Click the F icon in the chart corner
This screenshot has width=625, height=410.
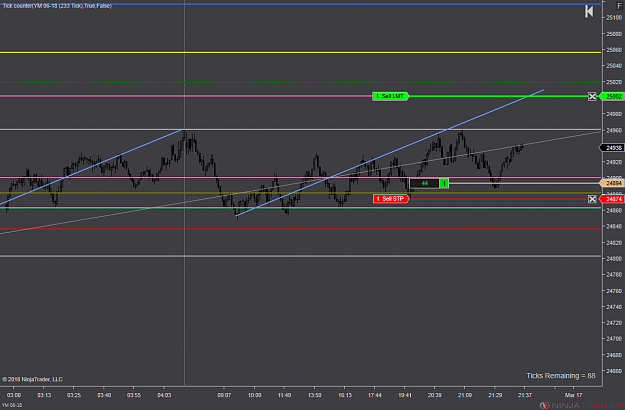point(619,6)
